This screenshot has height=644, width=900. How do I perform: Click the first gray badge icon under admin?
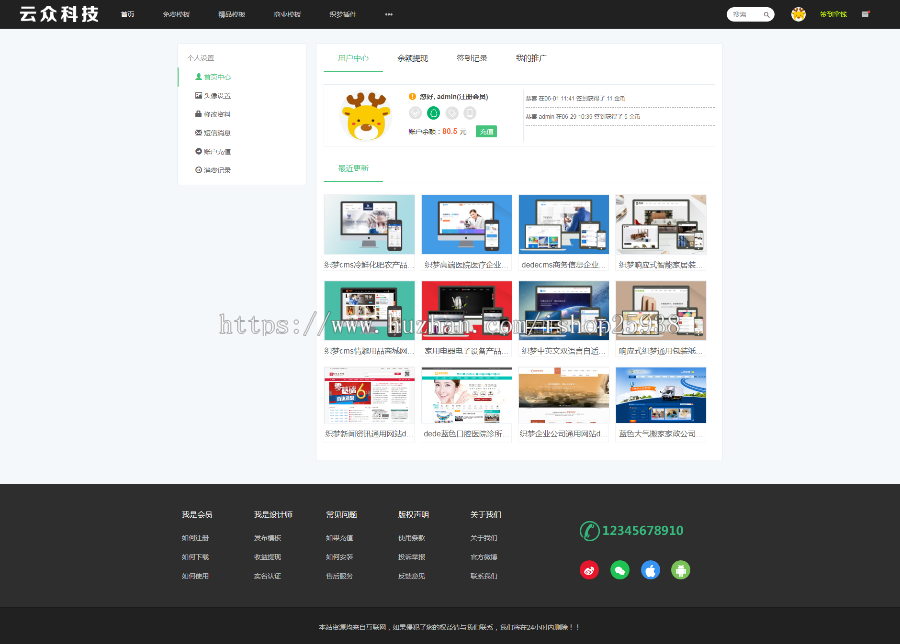tap(416, 113)
